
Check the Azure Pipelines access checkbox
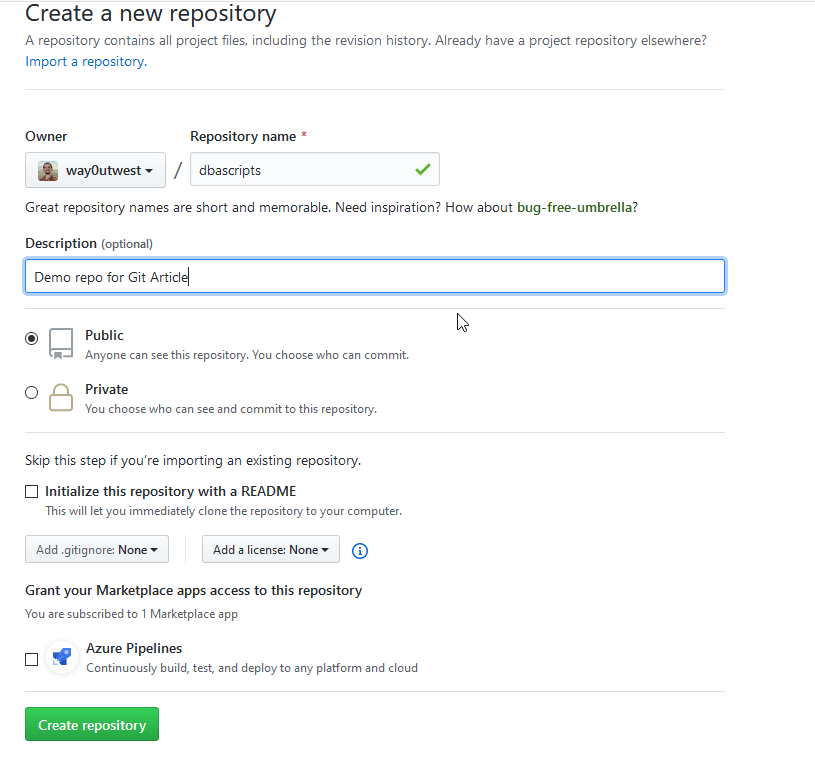tap(32, 659)
